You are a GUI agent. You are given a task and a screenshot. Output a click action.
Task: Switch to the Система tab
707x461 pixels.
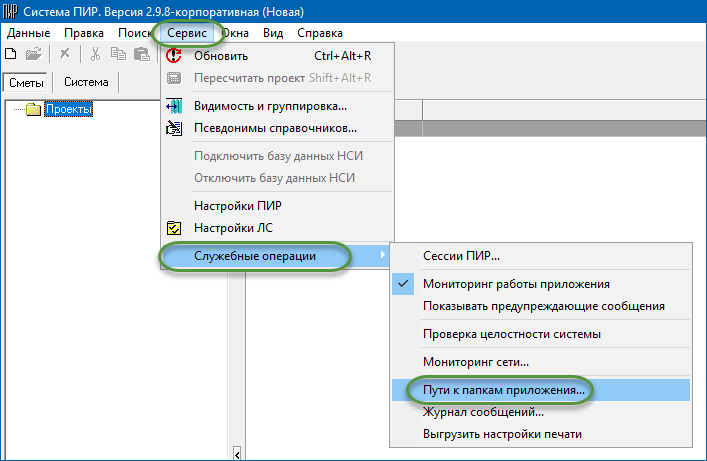(86, 82)
